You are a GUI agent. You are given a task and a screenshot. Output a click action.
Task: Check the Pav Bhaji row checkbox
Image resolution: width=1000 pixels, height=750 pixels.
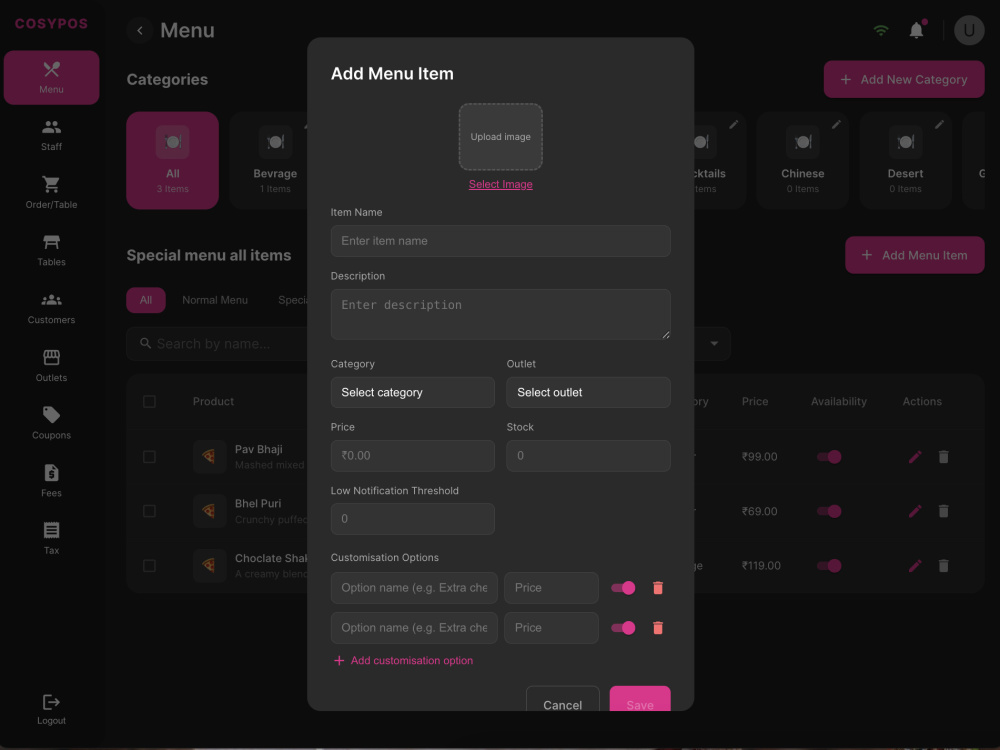(x=149, y=457)
